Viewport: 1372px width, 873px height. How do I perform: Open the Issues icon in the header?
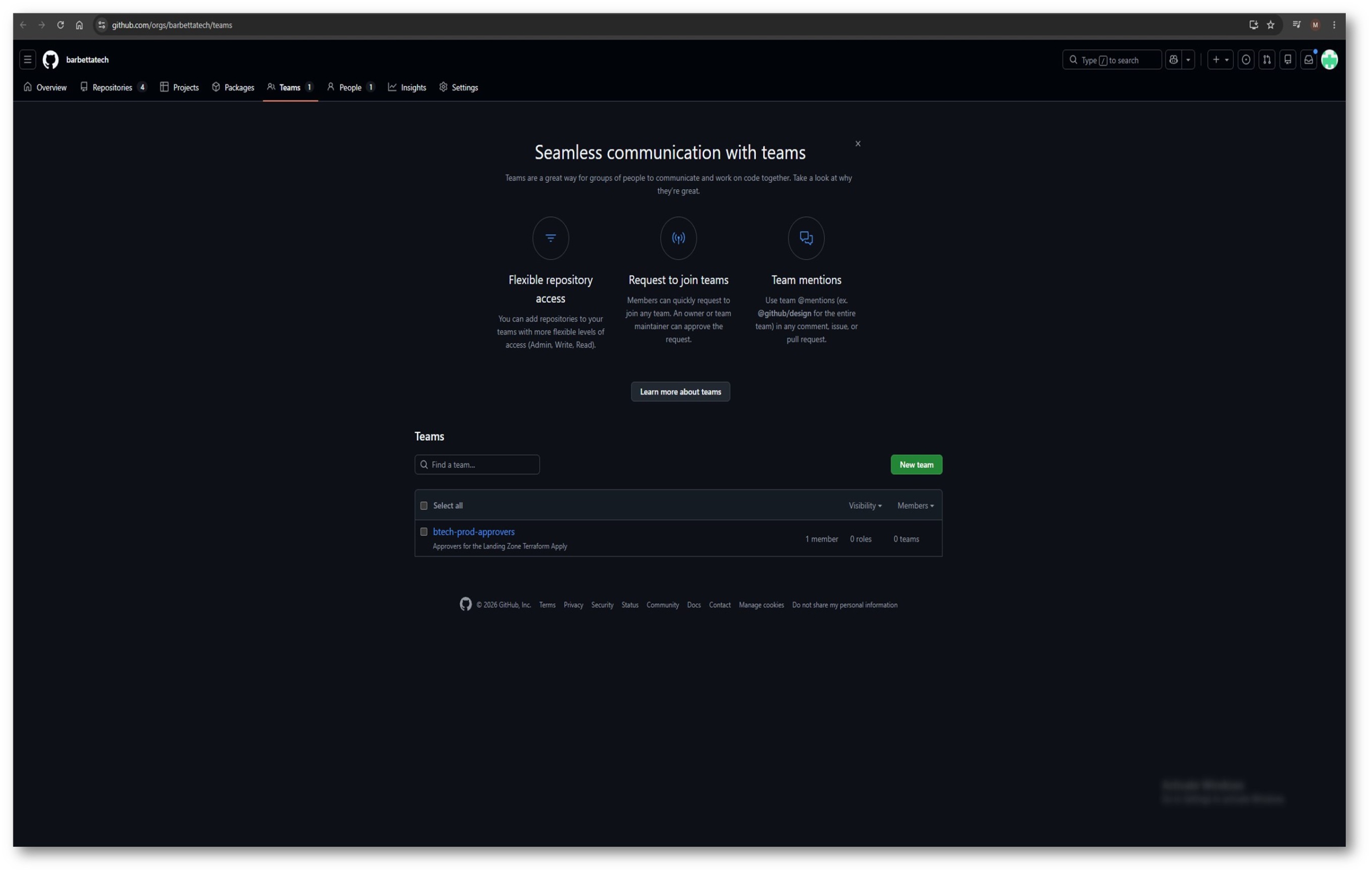(1246, 60)
